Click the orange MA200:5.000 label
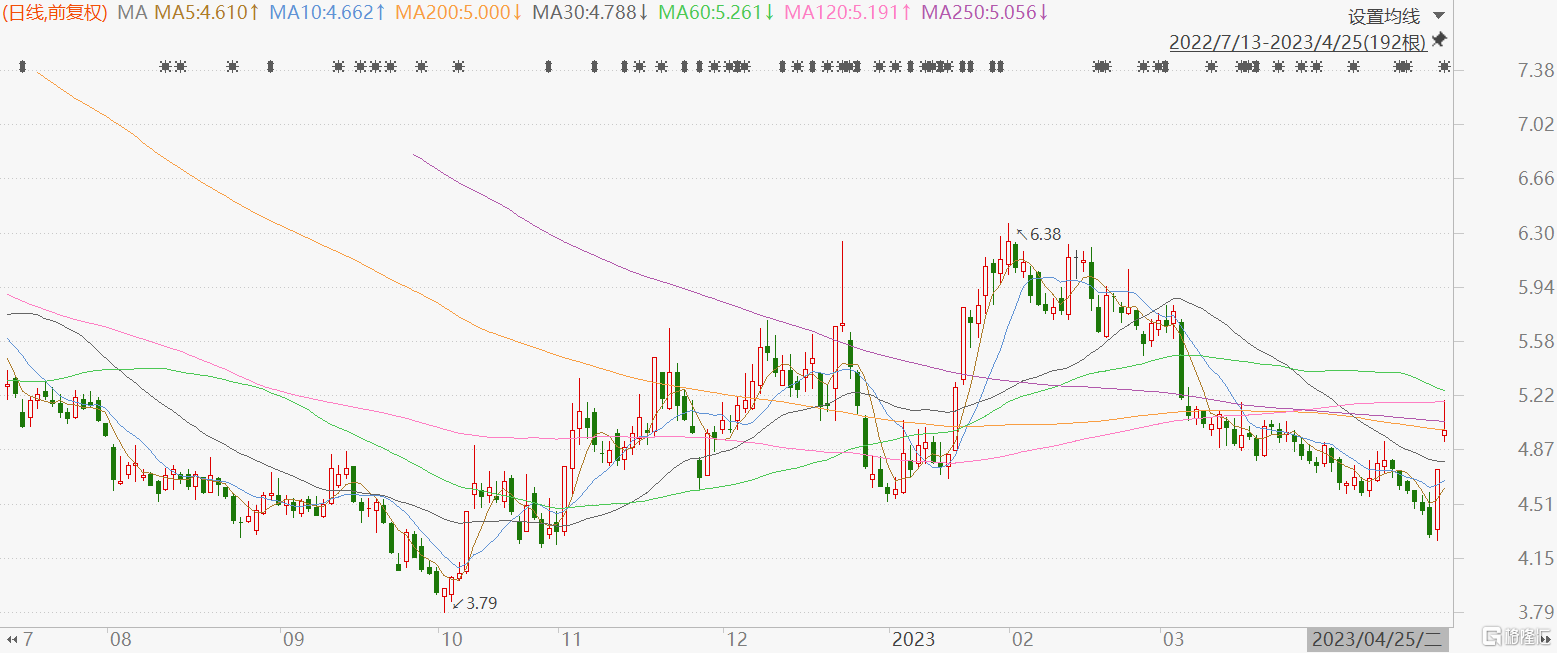The width and height of the screenshot is (1557, 653). pos(460,13)
